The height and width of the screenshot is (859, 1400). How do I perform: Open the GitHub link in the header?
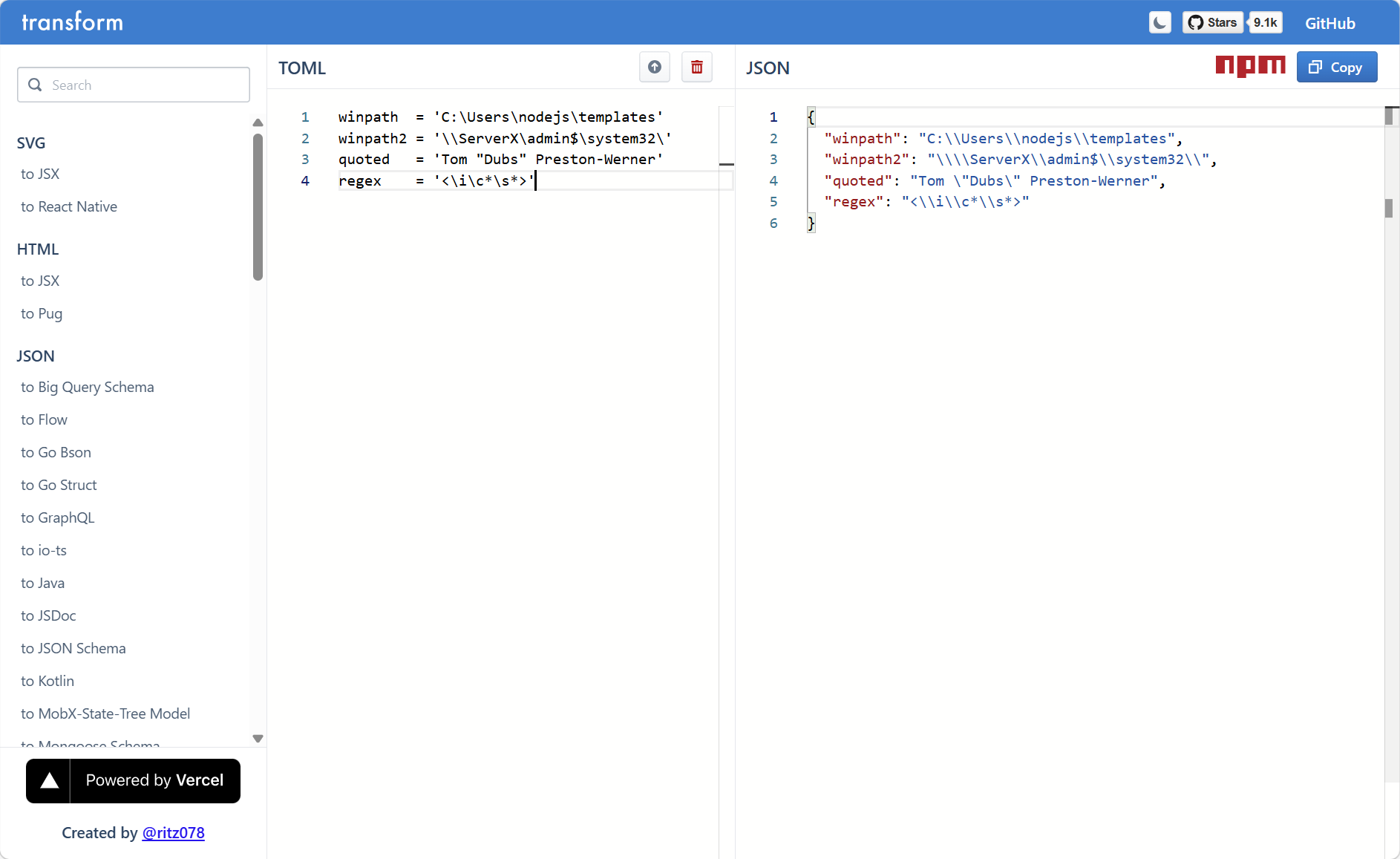pyautogui.click(x=1329, y=24)
